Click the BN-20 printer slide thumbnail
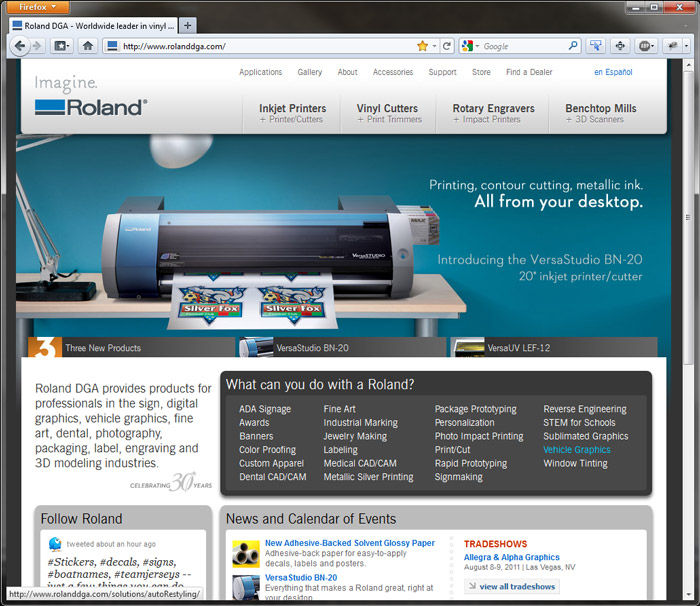Screen dimensions: 700x606 tap(256, 347)
